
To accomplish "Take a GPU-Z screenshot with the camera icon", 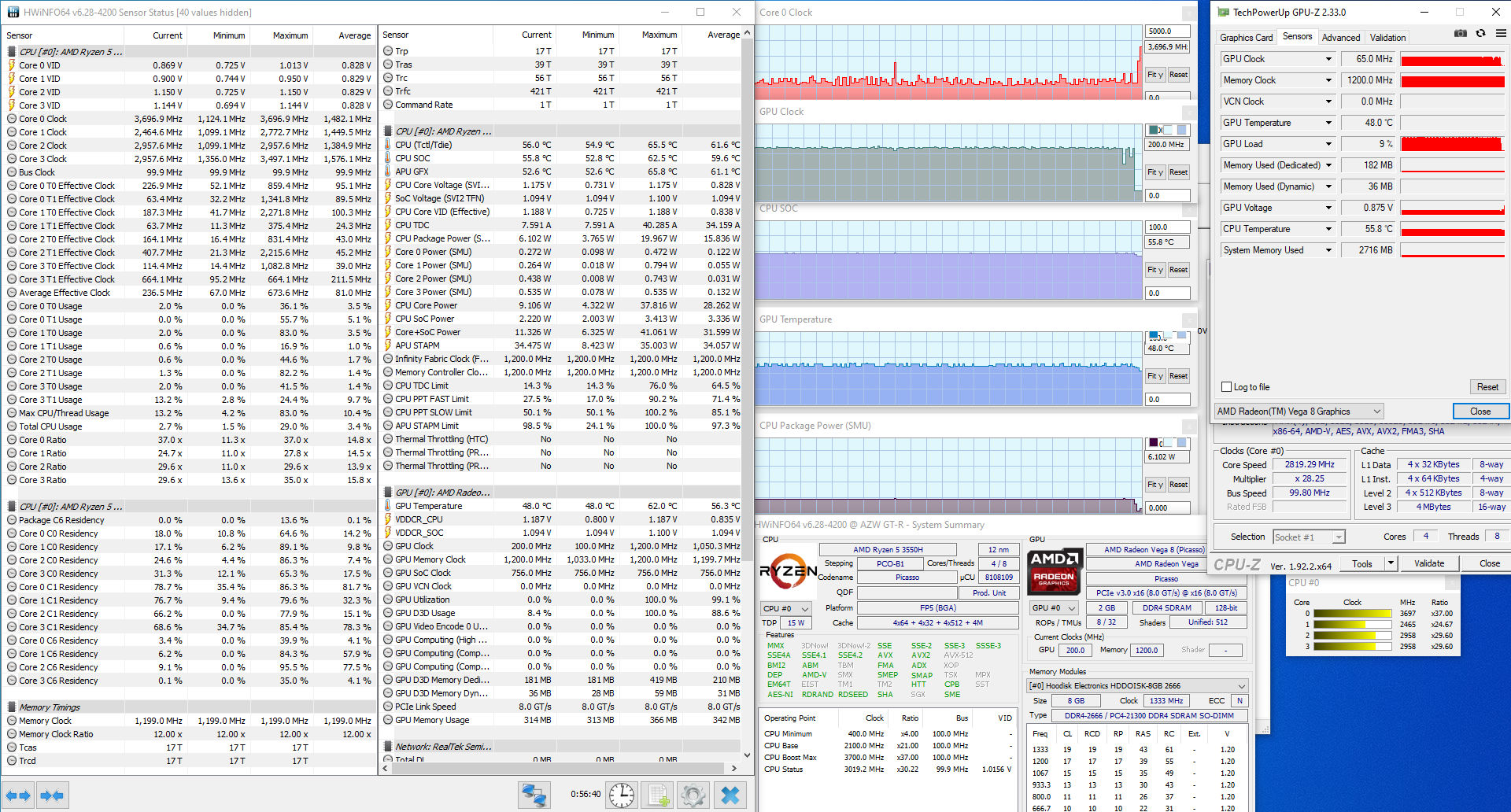I will click(1460, 34).
